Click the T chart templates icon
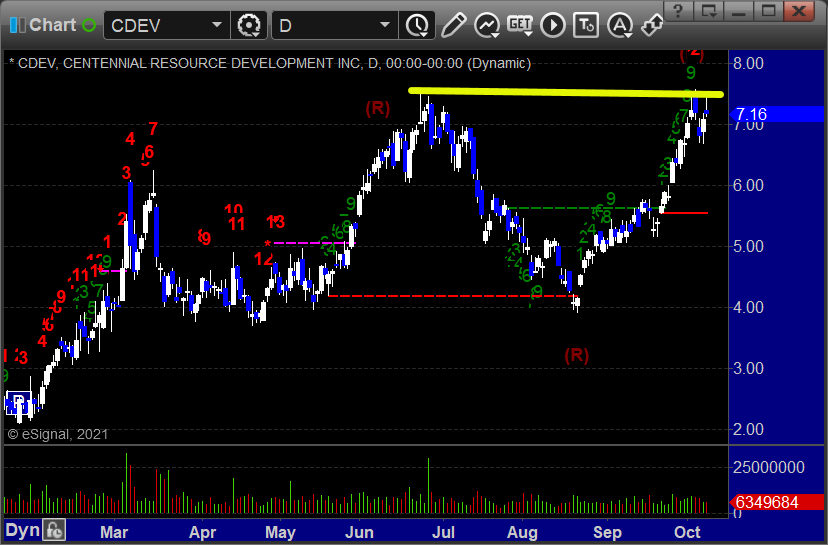This screenshot has height=545, width=828. pos(586,25)
